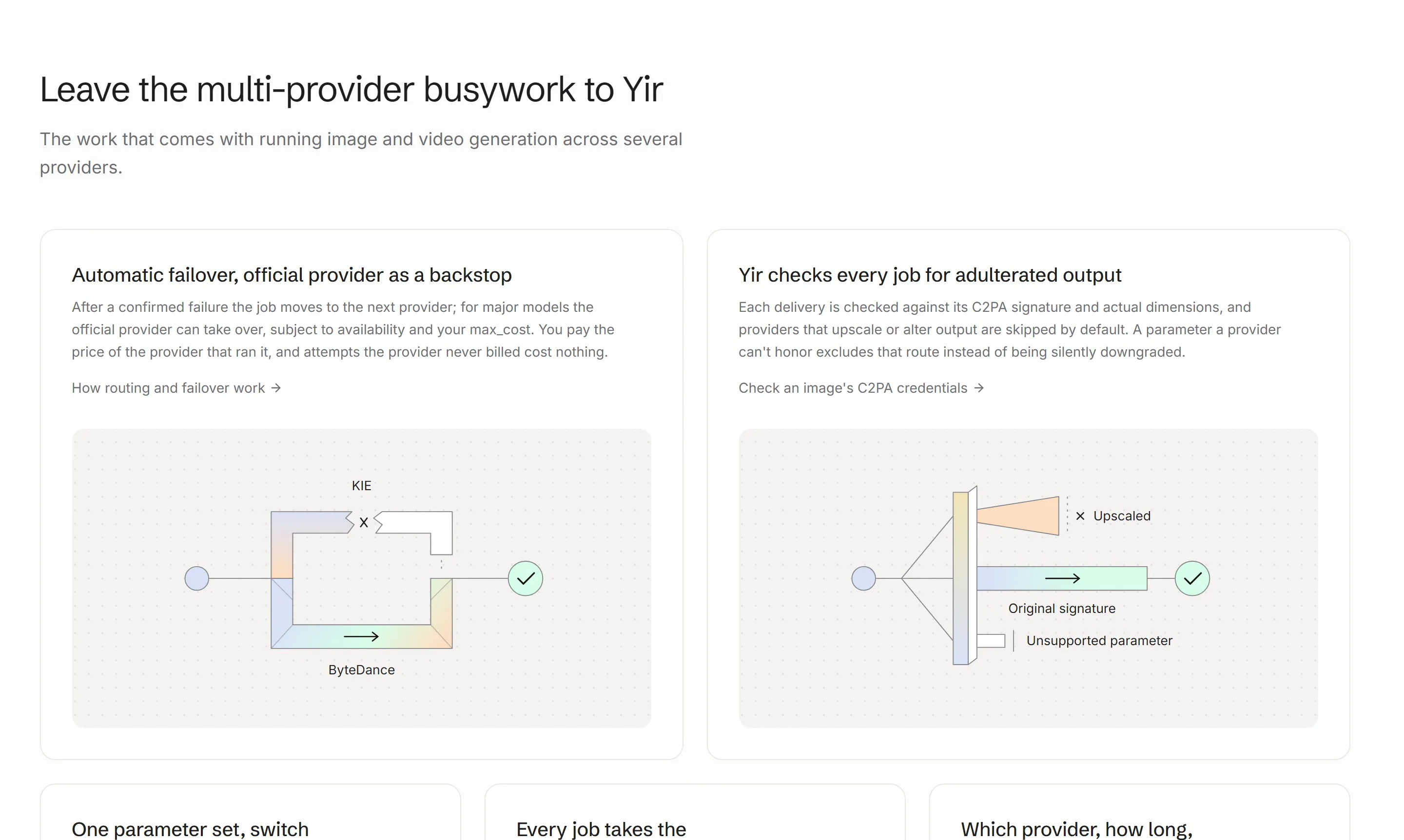Click the X icon beside Upscaled

click(x=1080, y=515)
